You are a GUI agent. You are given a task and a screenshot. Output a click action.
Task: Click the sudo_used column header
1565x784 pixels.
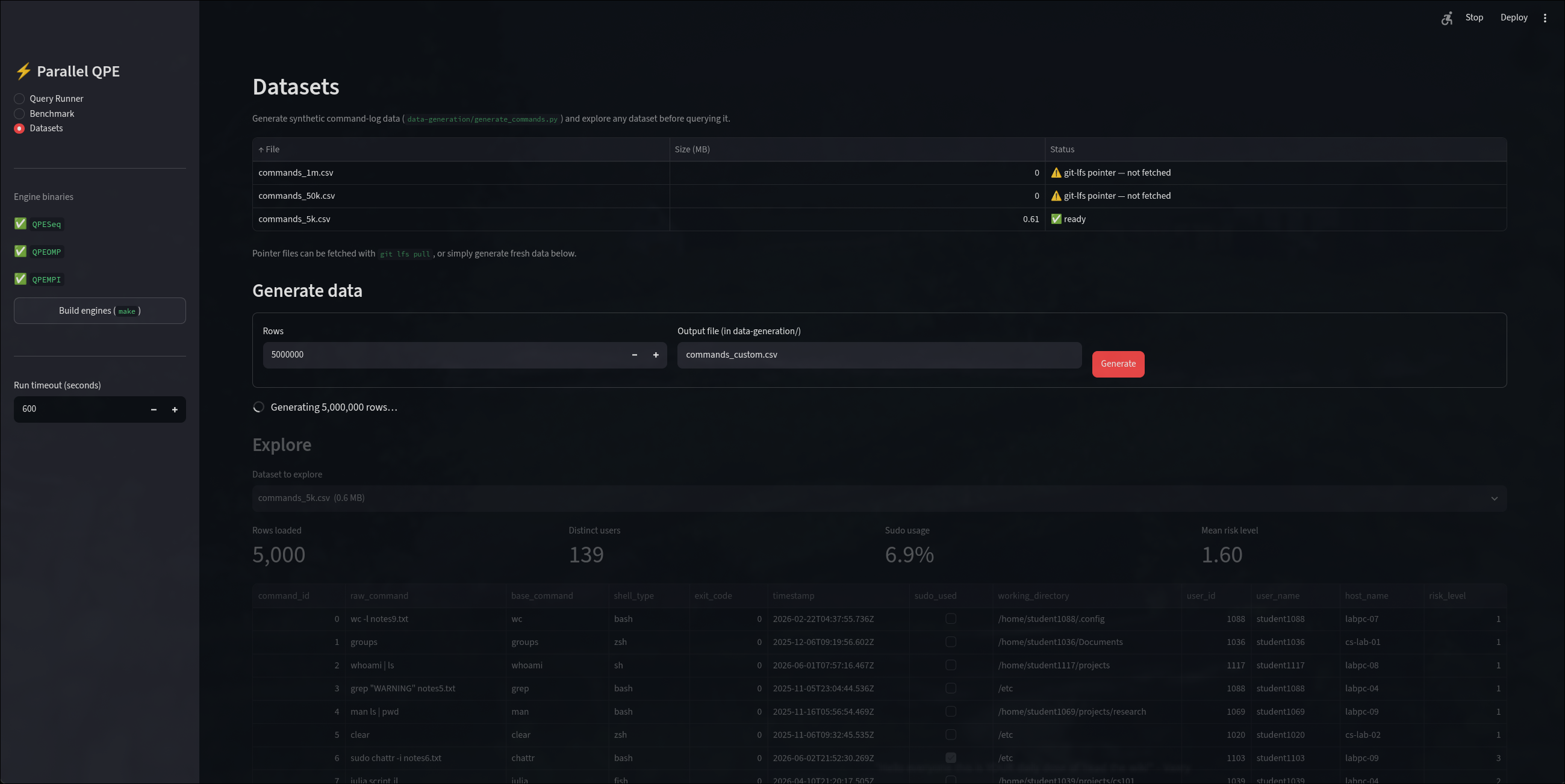coord(951,596)
